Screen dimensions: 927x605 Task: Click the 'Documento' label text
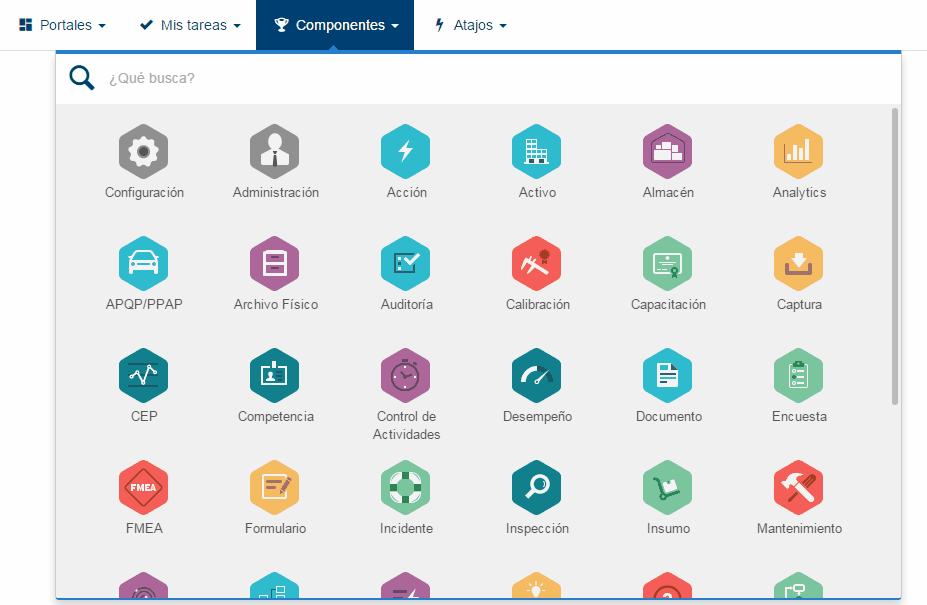pos(669,416)
